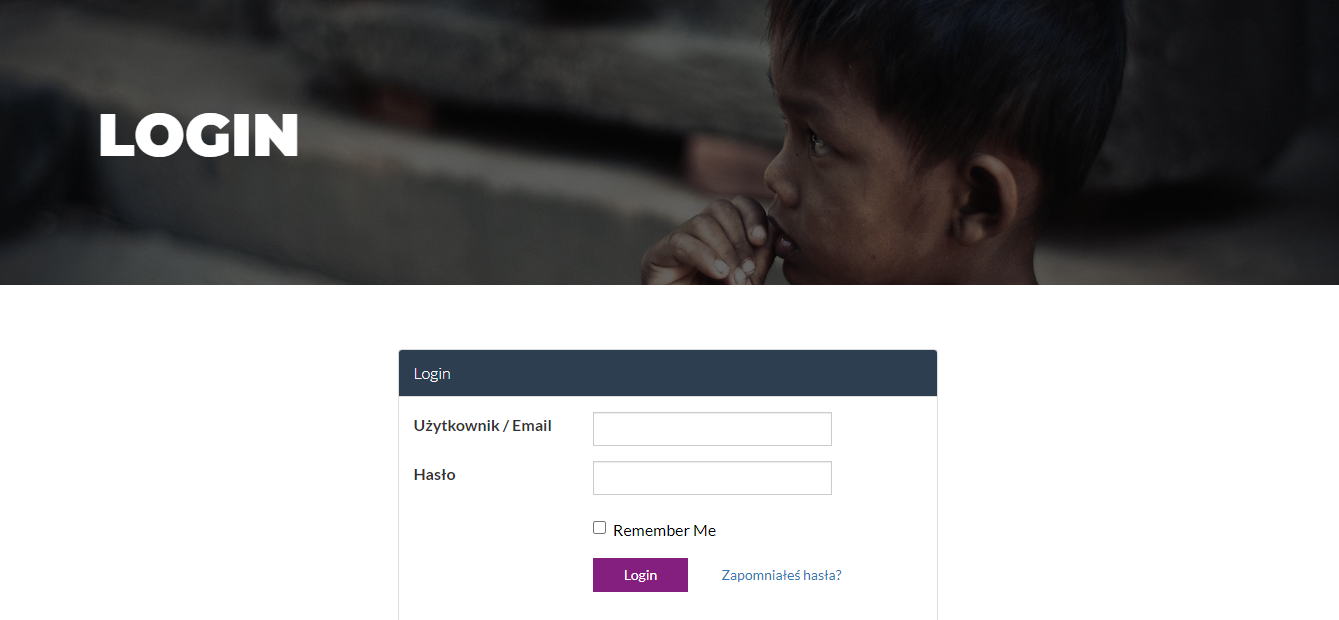This screenshot has width=1339, height=620.
Task: Click the Użytkownik / Email field label
Action: (482, 426)
